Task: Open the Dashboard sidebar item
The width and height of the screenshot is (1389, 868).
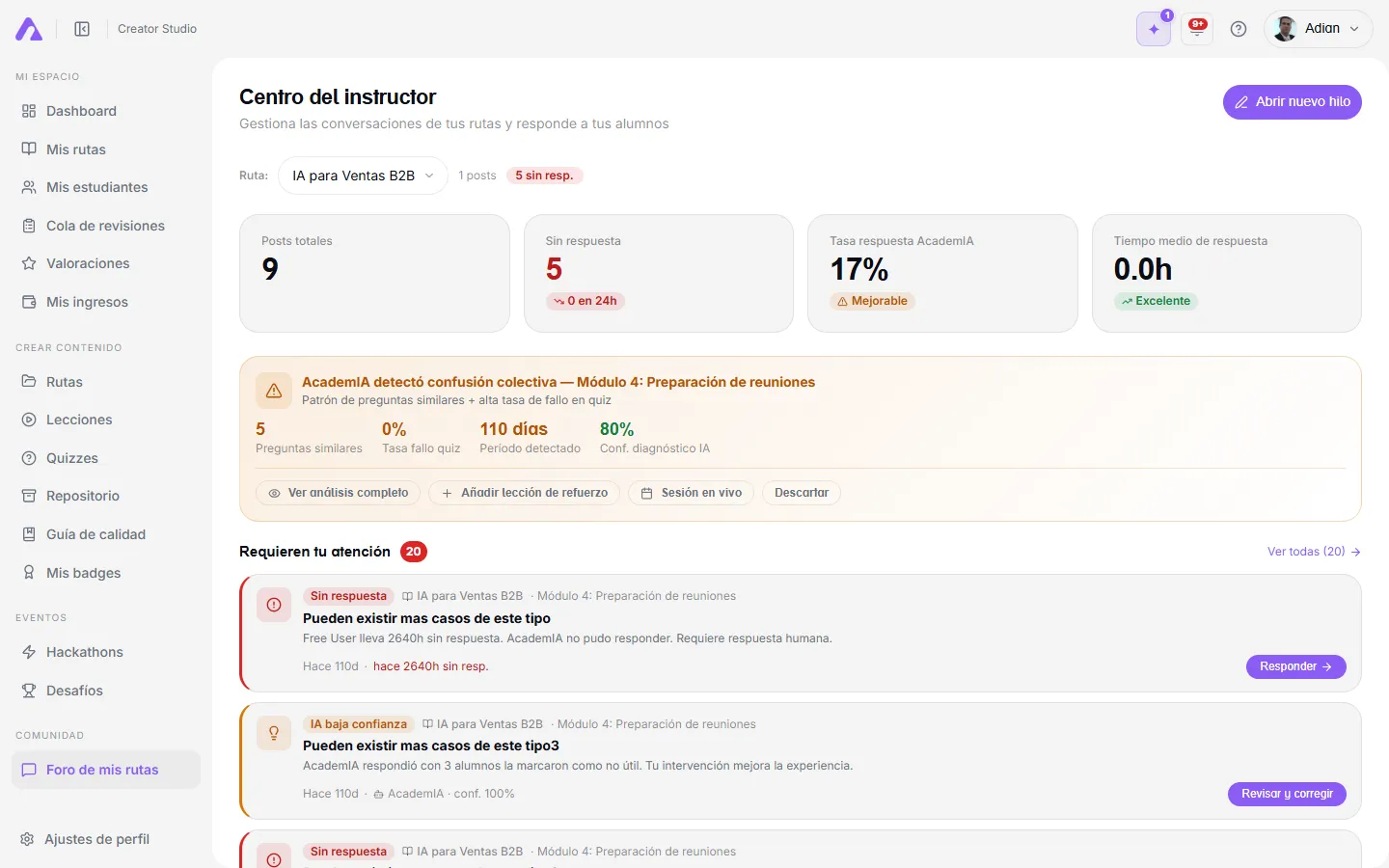Action: point(106,111)
